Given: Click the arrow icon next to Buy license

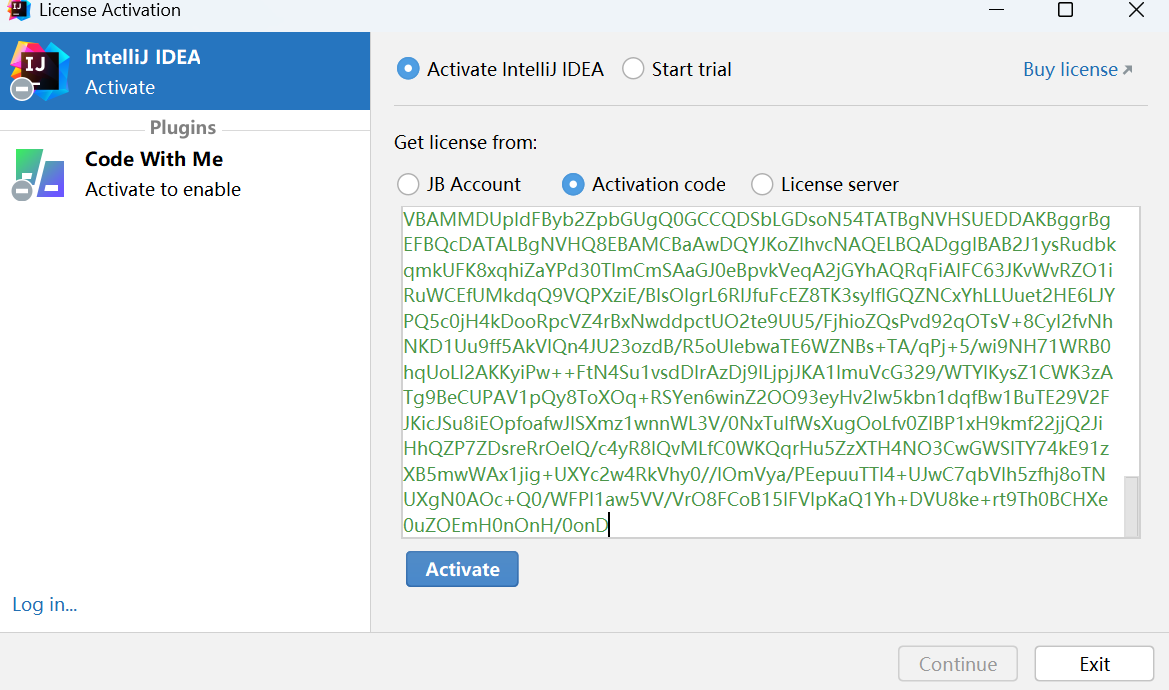Looking at the screenshot, I should click(x=1127, y=69).
